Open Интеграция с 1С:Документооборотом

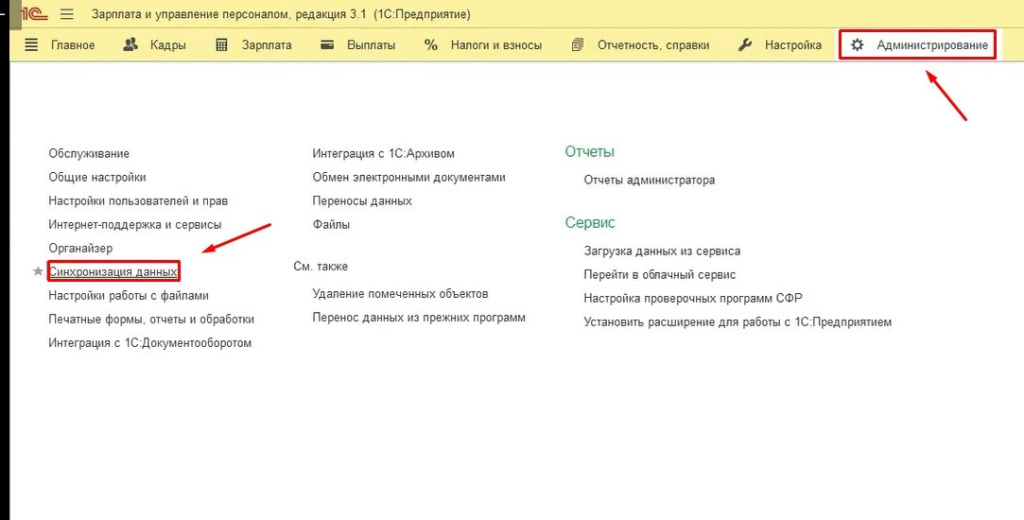(x=150, y=343)
